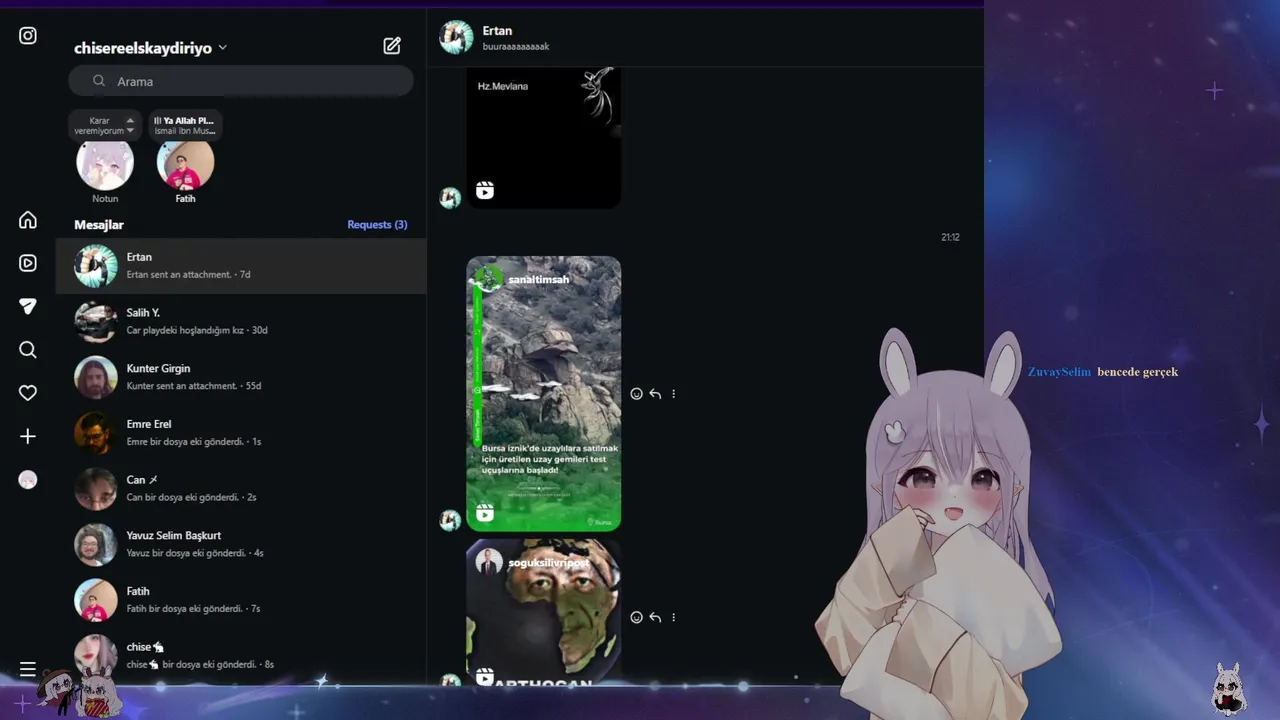
Task: Reply to the sanaltimsah reel message
Action: tap(655, 394)
